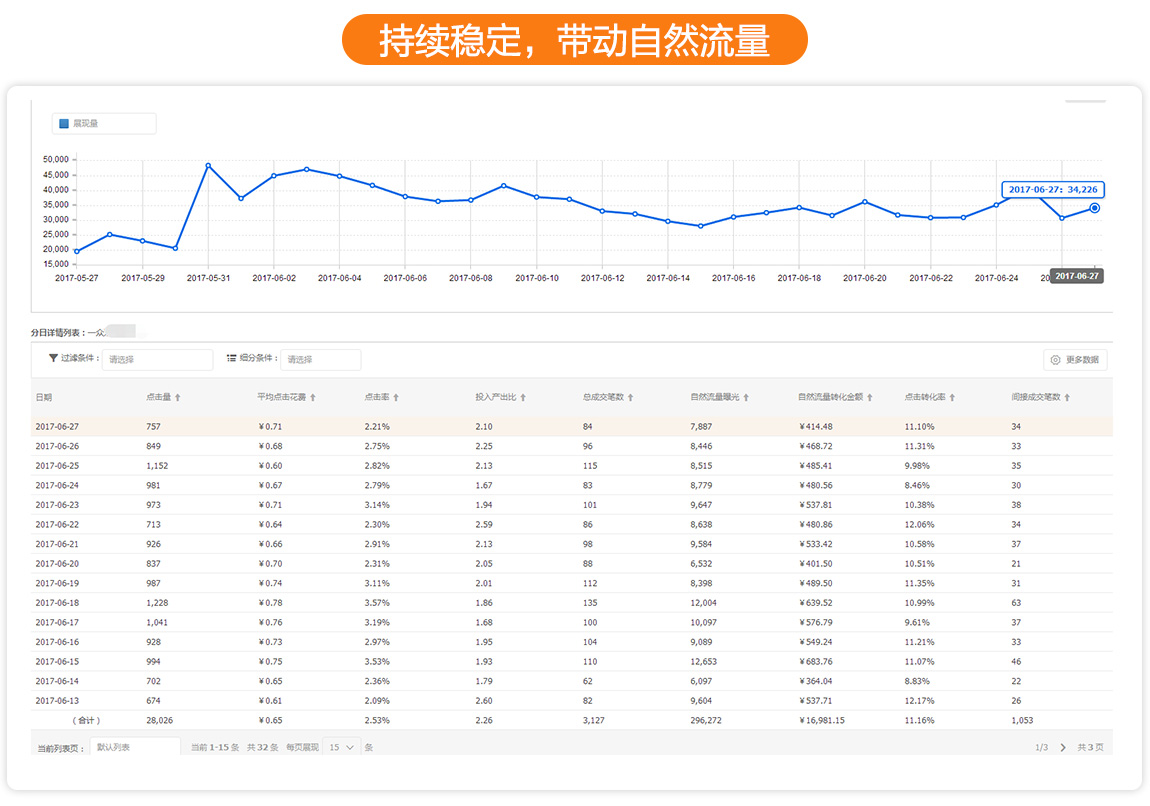Click 1,228 clicks in 2017-06-18 row
This screenshot has height=806, width=1150.
tap(157, 603)
